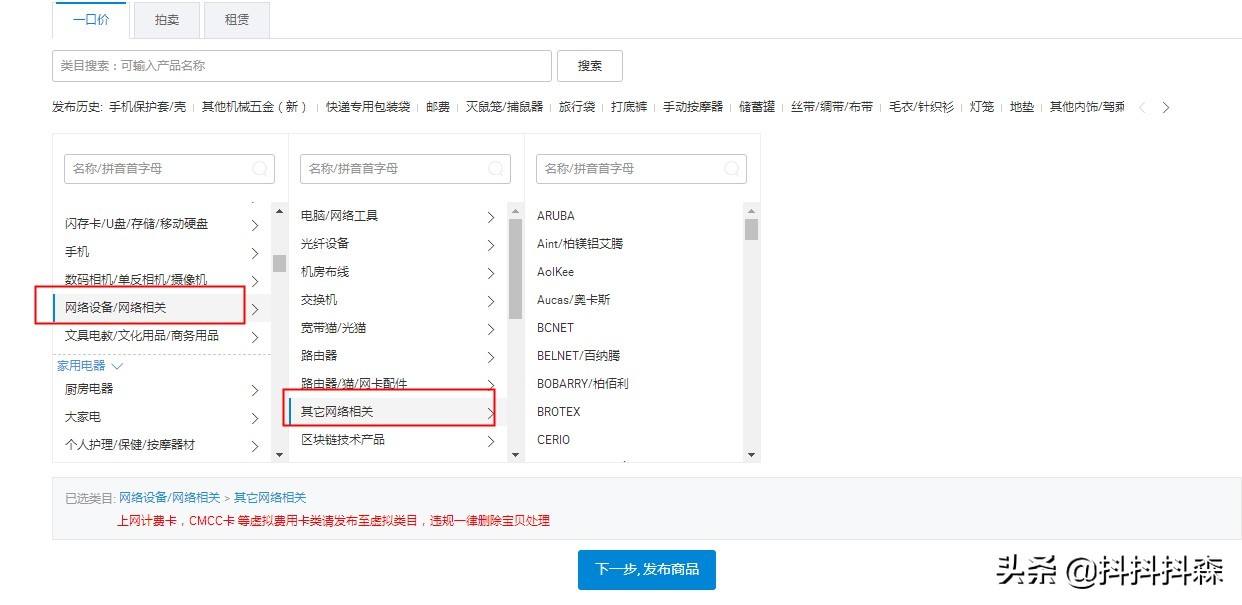Expand arrow next to 手机 category

(255, 253)
